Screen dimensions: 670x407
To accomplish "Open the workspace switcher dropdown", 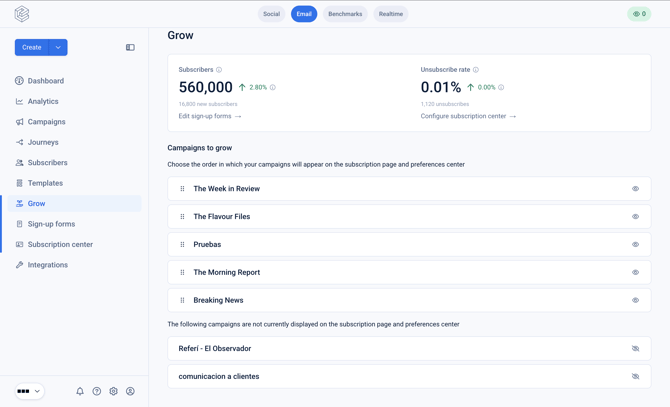I will tap(29, 391).
